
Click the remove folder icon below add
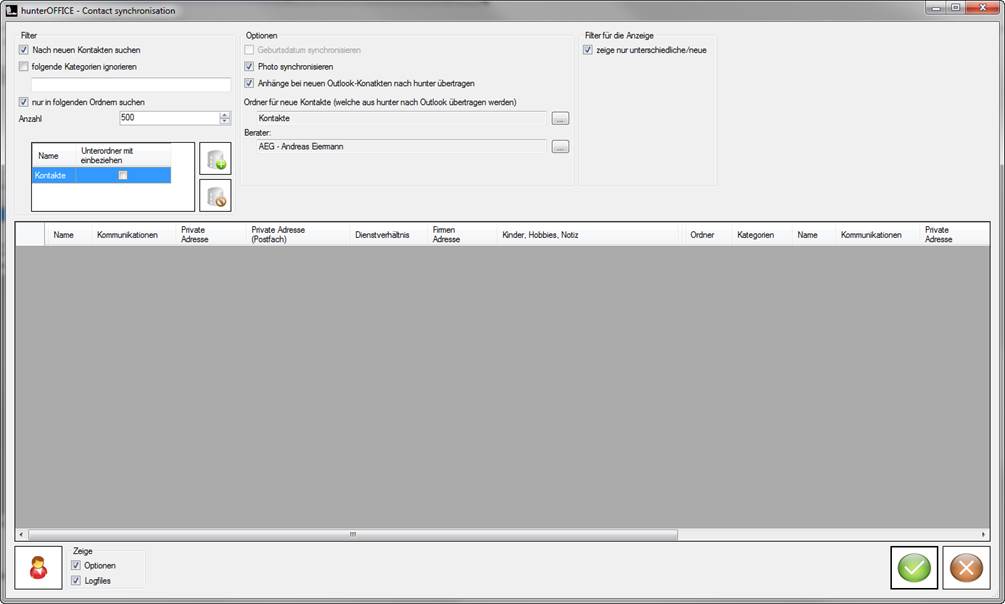click(215, 195)
